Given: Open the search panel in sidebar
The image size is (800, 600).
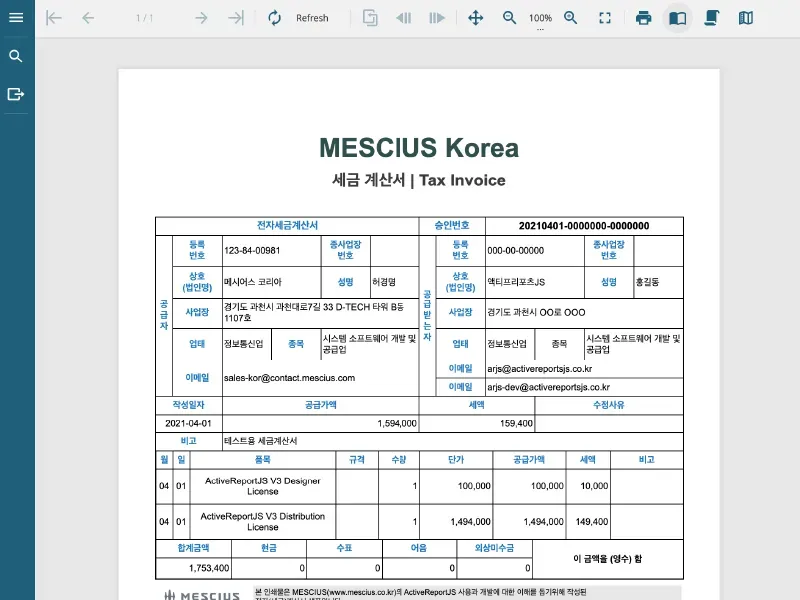Looking at the screenshot, I should click(16, 56).
